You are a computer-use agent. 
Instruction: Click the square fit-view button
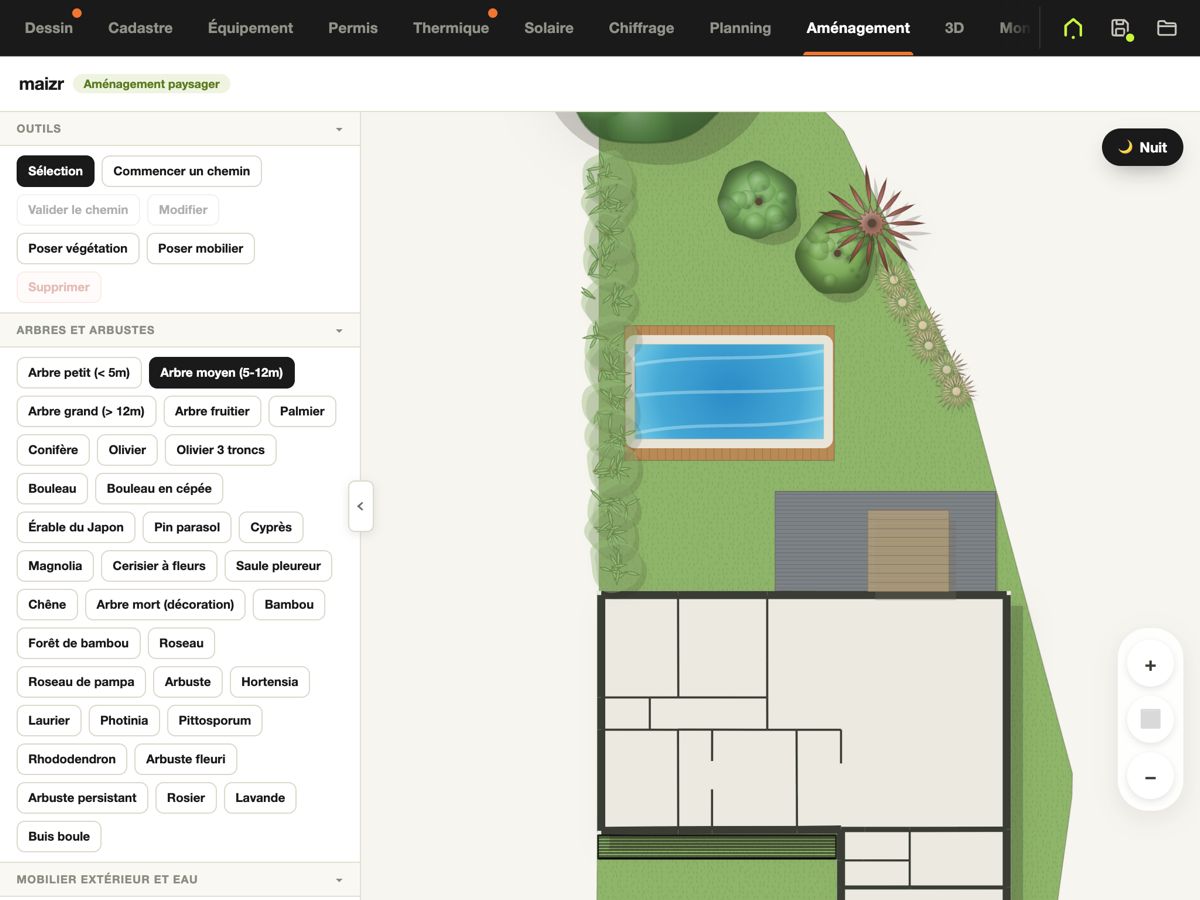click(1150, 719)
